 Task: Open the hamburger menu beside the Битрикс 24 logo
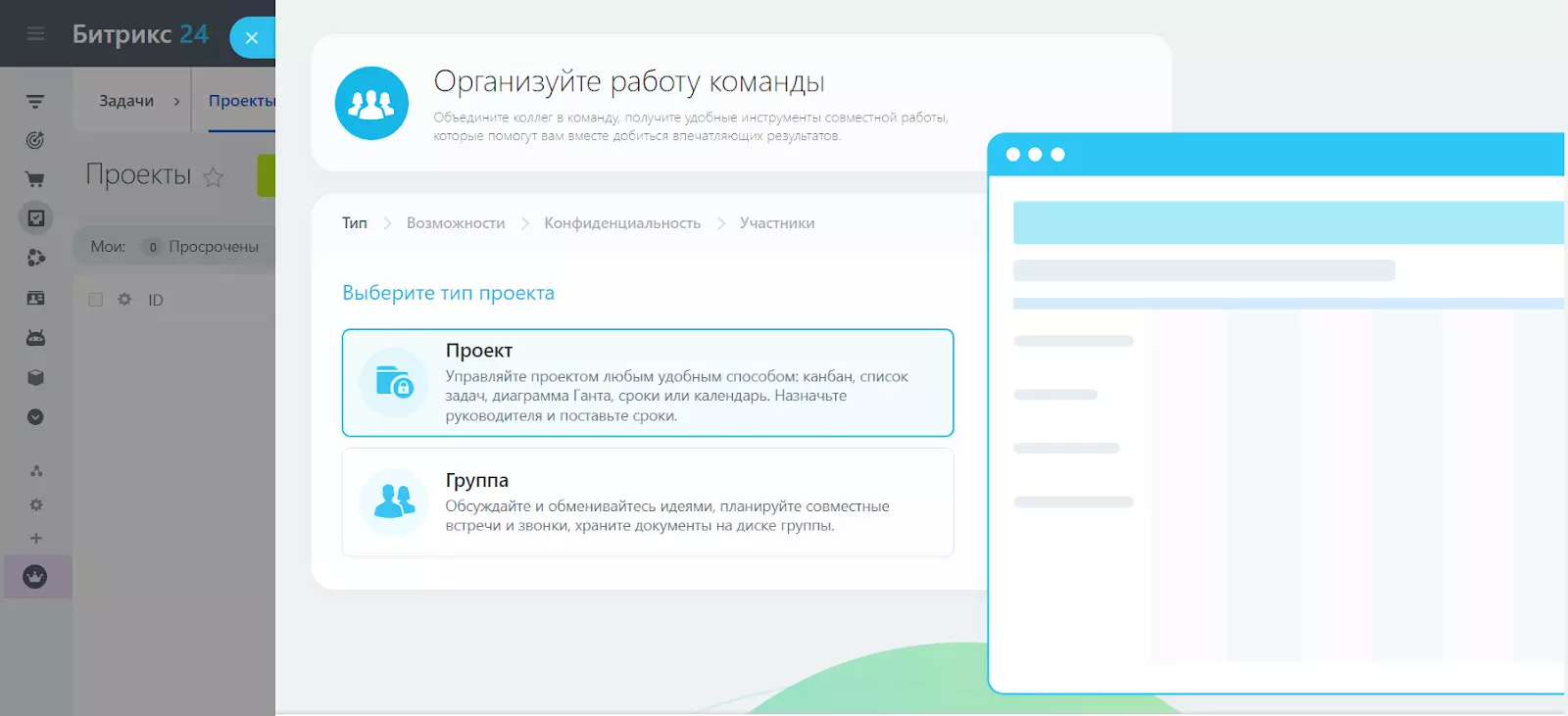(x=36, y=34)
